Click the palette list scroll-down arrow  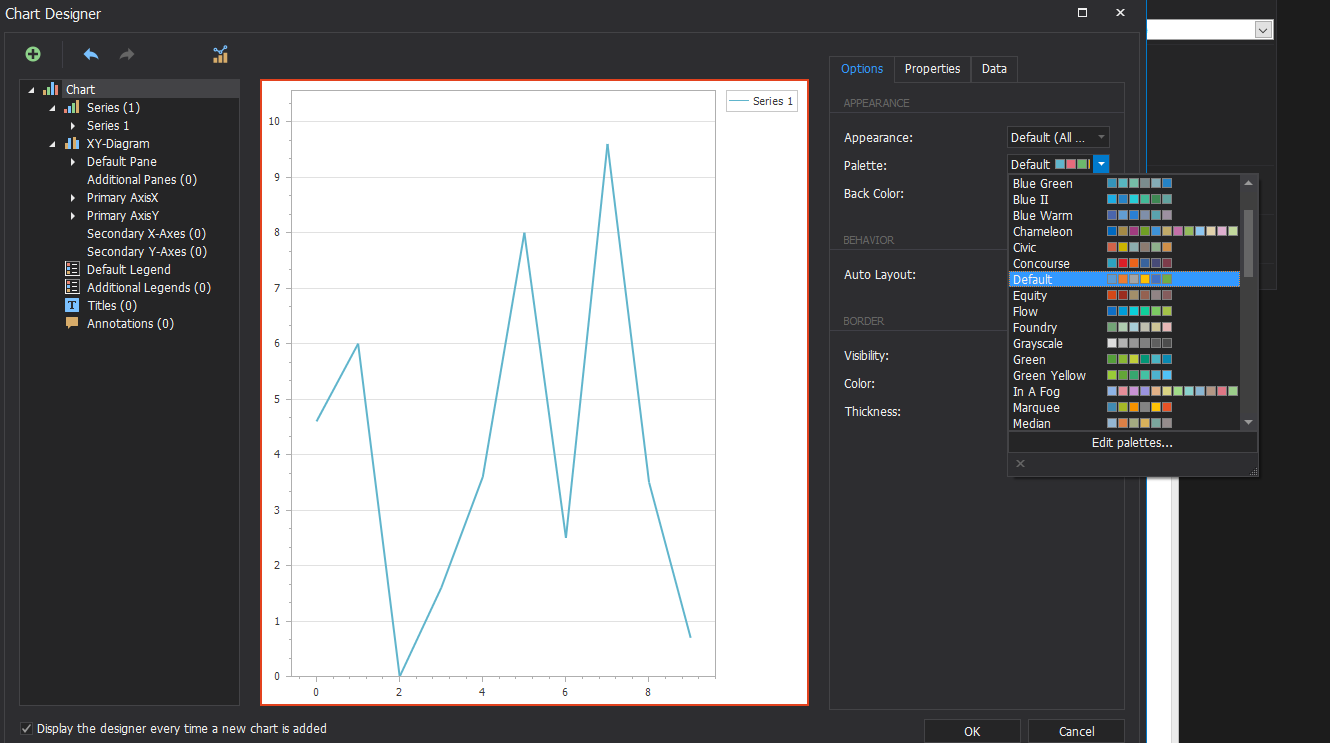tap(1248, 423)
